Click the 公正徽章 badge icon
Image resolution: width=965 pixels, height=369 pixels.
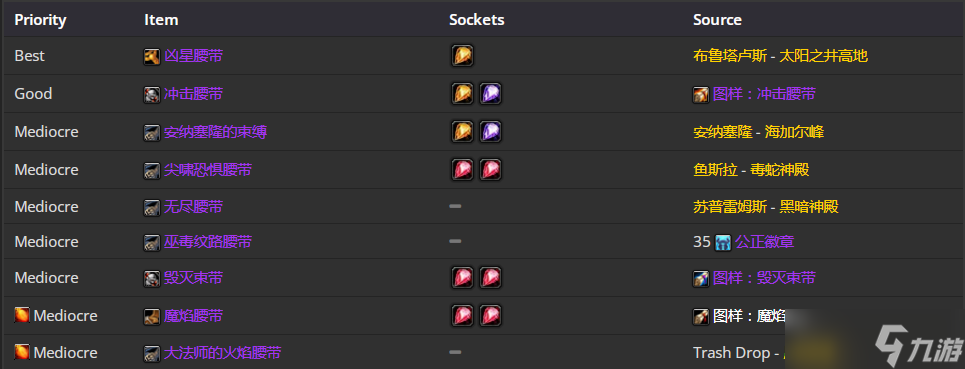723,242
